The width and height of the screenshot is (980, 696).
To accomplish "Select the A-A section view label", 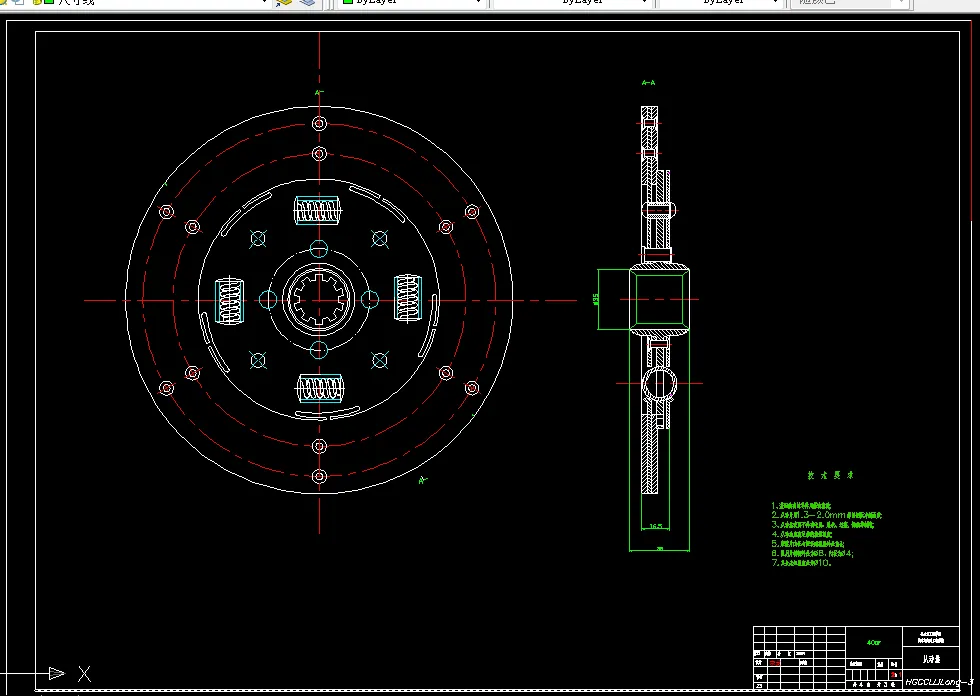I will [x=649, y=82].
